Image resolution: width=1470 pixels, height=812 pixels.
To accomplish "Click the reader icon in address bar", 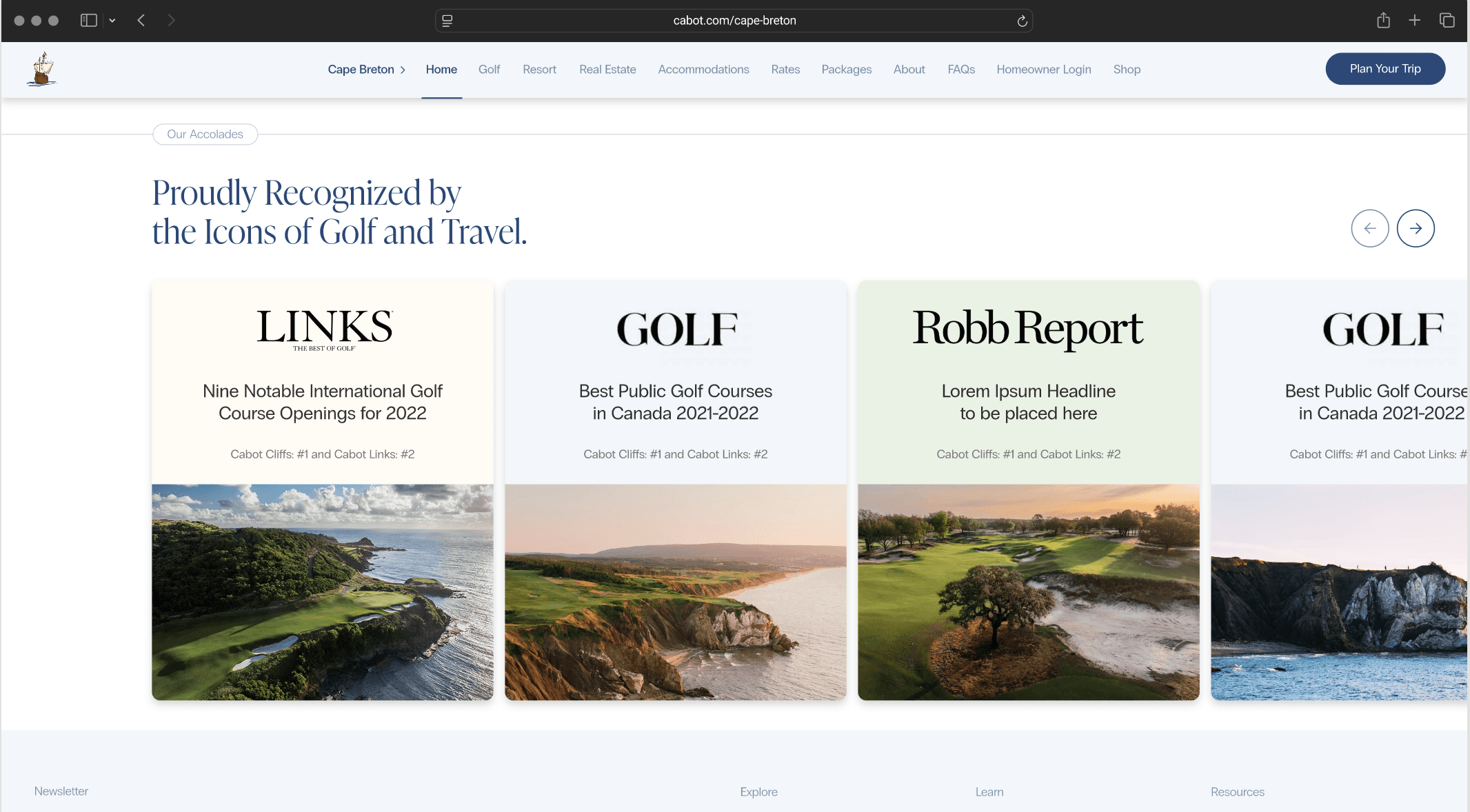I will [447, 21].
